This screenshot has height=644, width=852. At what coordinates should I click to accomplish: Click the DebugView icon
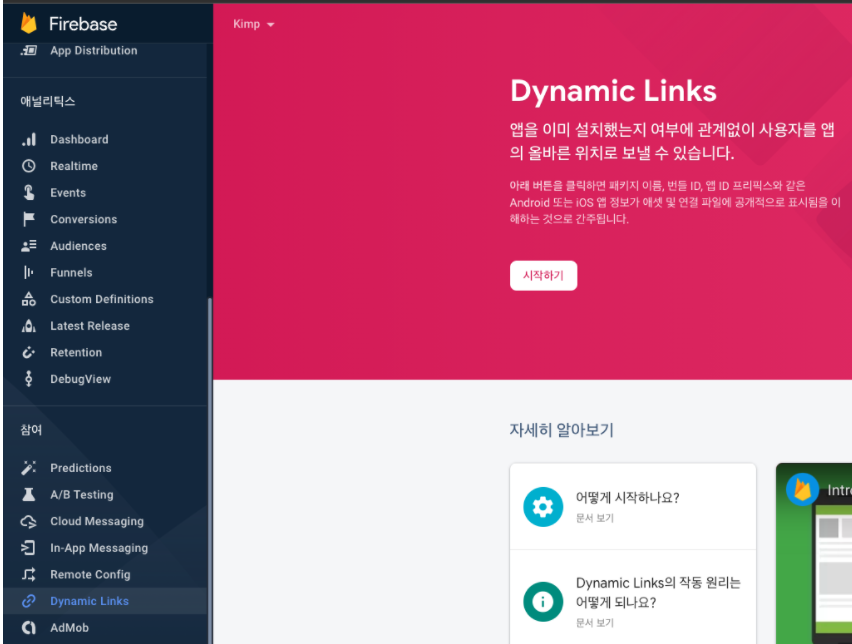pyautogui.click(x=29, y=379)
